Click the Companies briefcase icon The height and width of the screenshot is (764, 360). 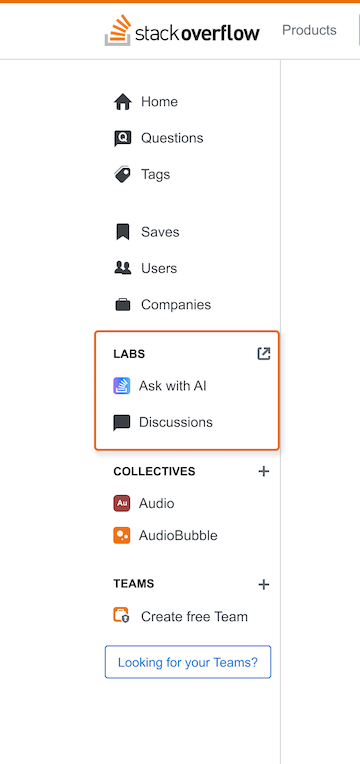pyautogui.click(x=123, y=305)
